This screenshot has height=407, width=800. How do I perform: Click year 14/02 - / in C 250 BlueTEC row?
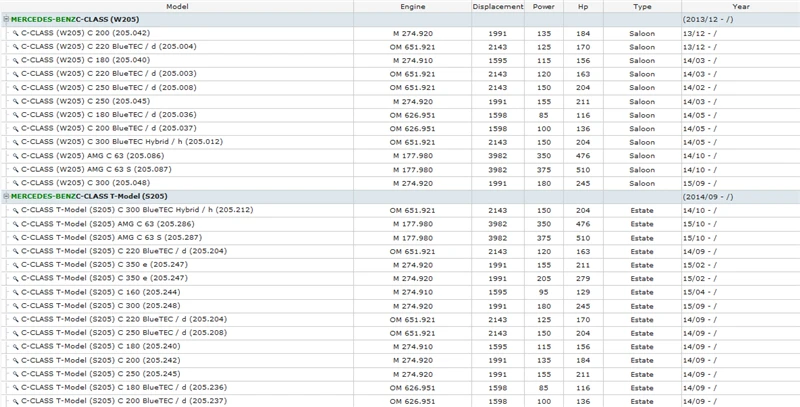(699, 88)
